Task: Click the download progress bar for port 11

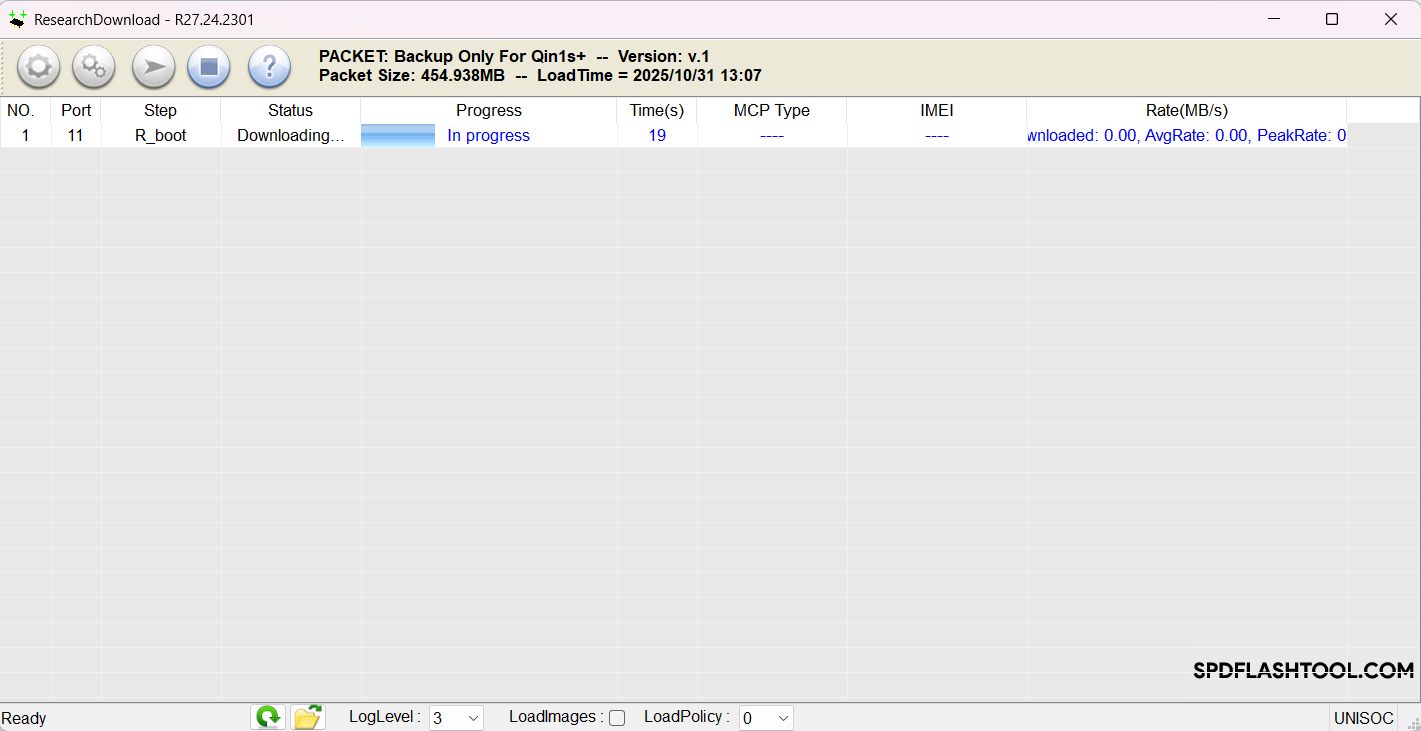Action: click(x=398, y=135)
